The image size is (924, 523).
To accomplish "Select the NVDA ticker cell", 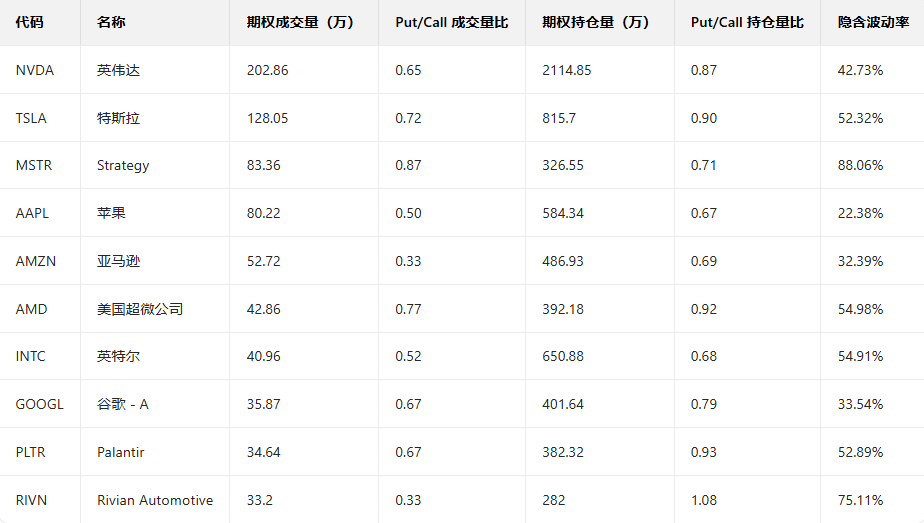I will click(x=35, y=70).
